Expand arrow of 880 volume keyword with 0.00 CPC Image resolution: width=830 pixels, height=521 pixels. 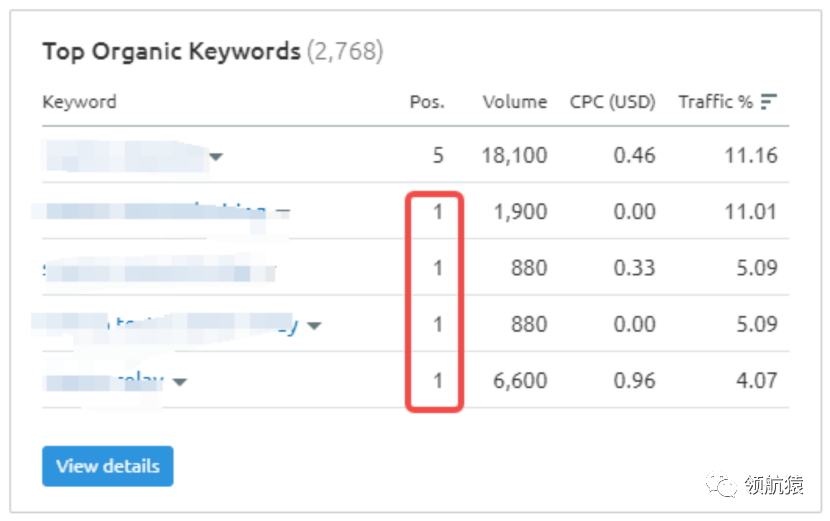tap(314, 326)
